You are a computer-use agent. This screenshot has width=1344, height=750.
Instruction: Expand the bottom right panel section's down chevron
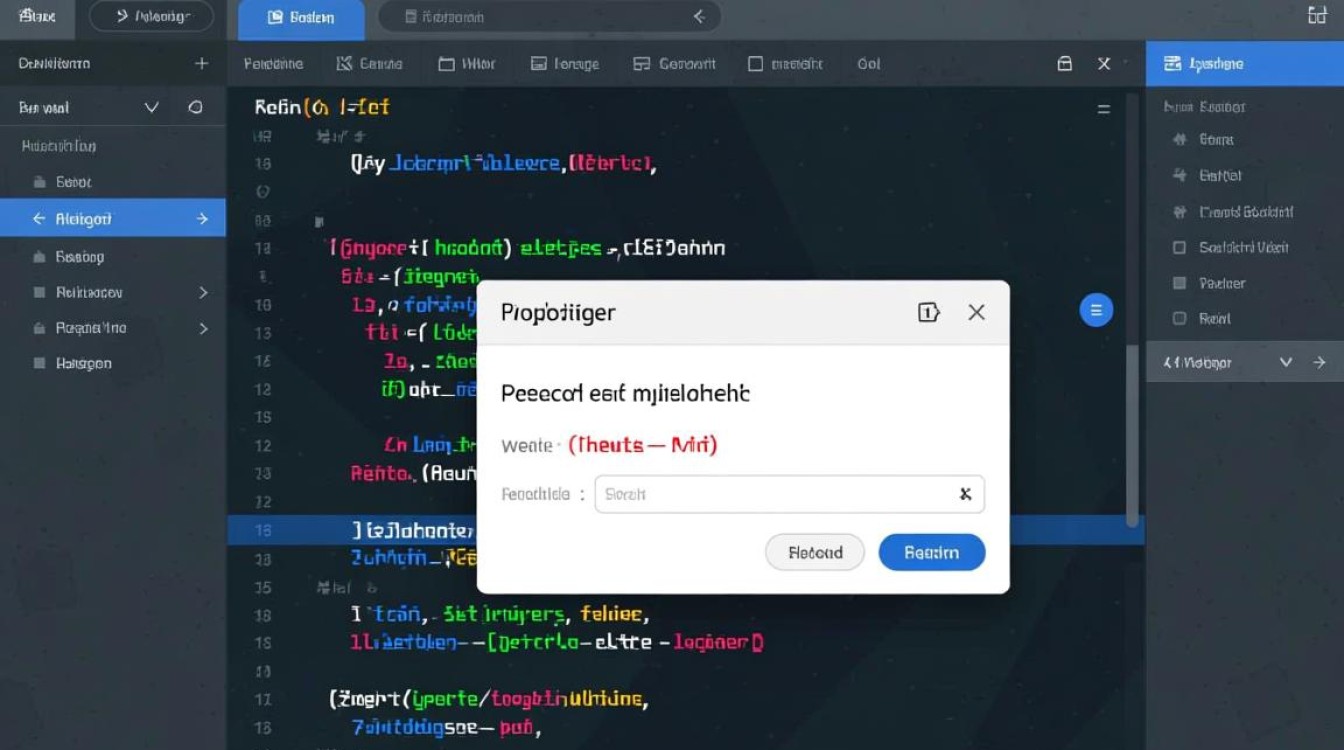[x=1286, y=363]
